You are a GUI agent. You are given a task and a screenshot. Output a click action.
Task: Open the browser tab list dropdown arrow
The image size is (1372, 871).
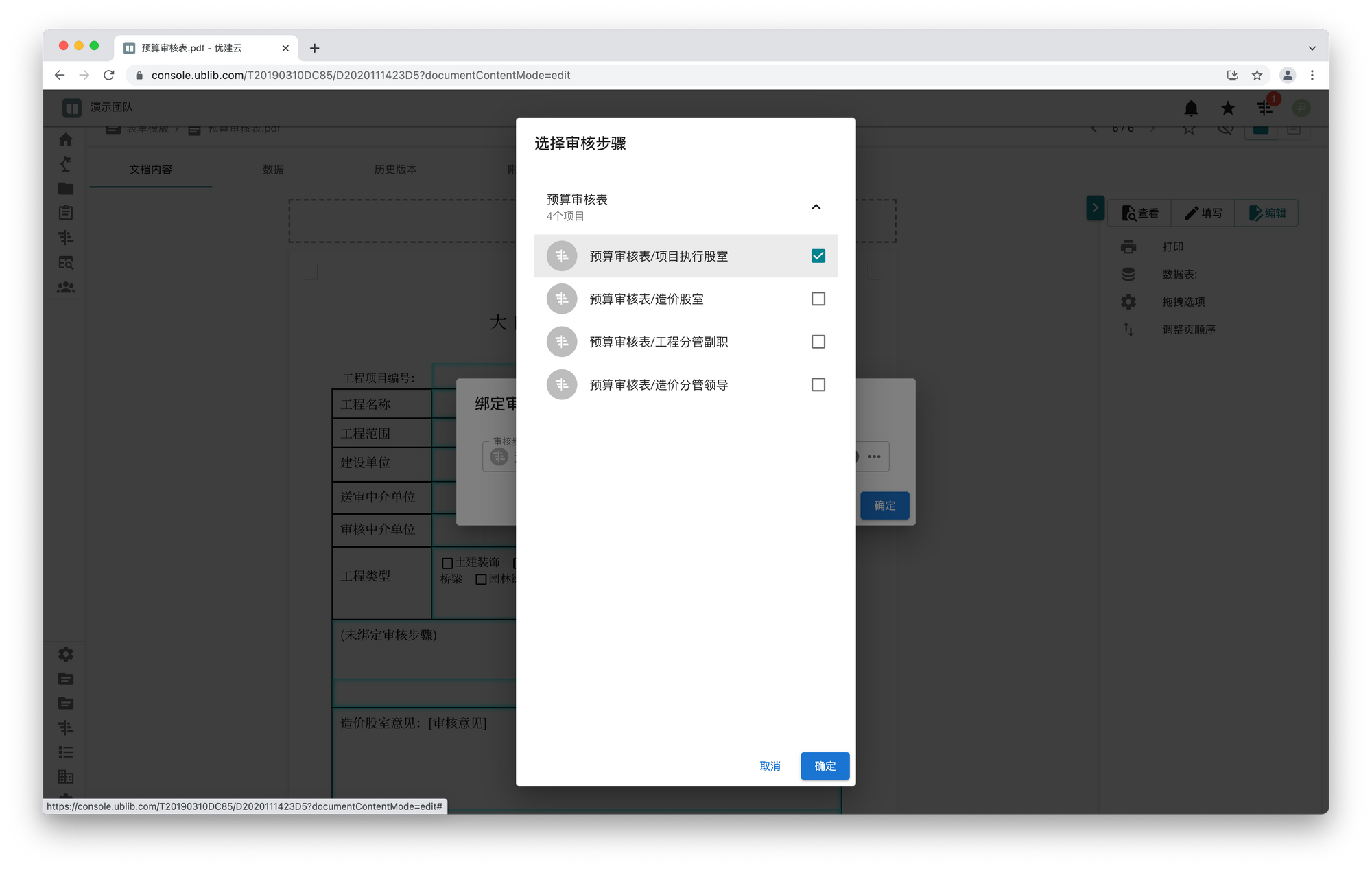pos(1312,48)
